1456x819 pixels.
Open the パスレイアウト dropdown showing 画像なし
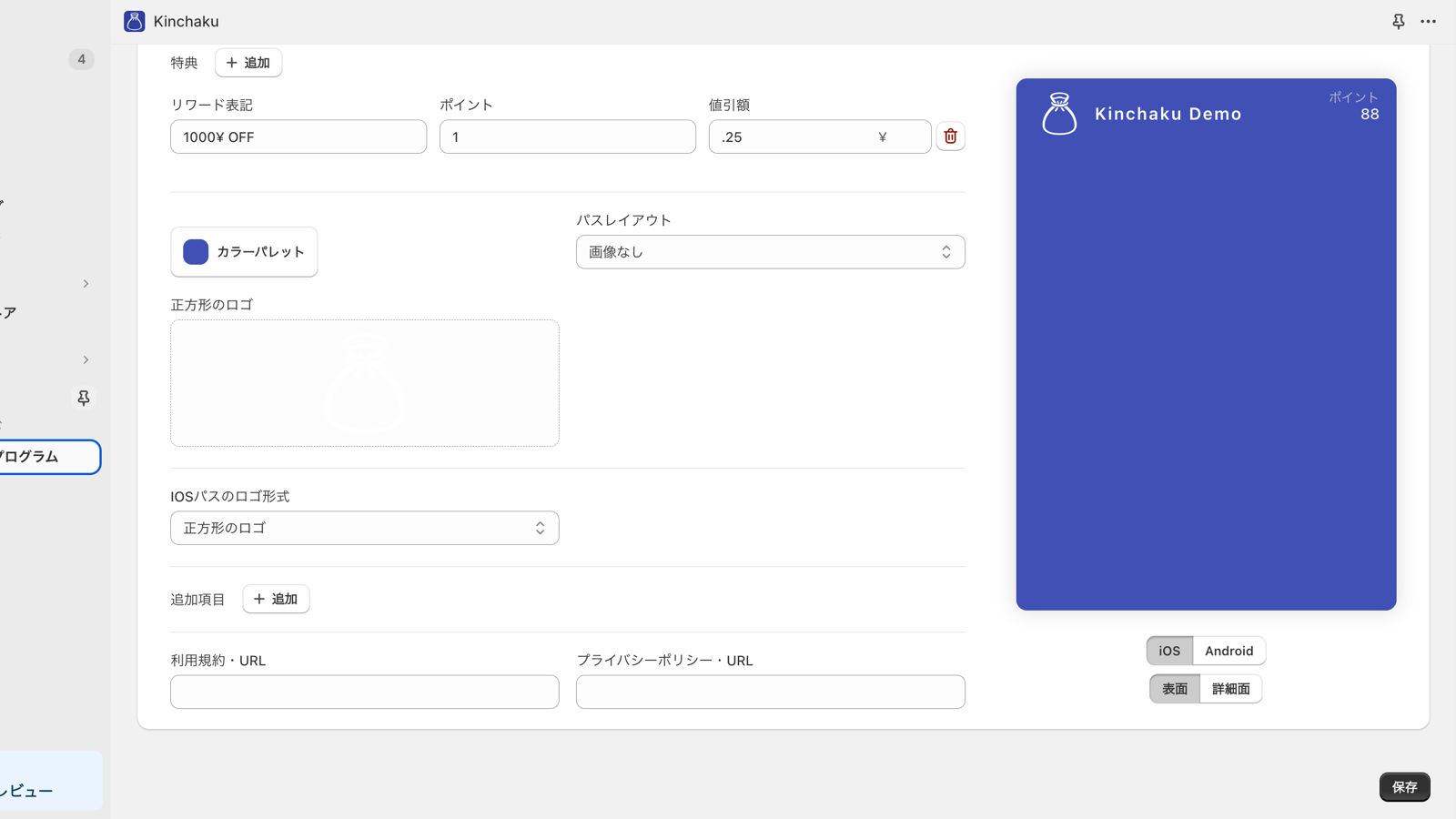coord(770,252)
